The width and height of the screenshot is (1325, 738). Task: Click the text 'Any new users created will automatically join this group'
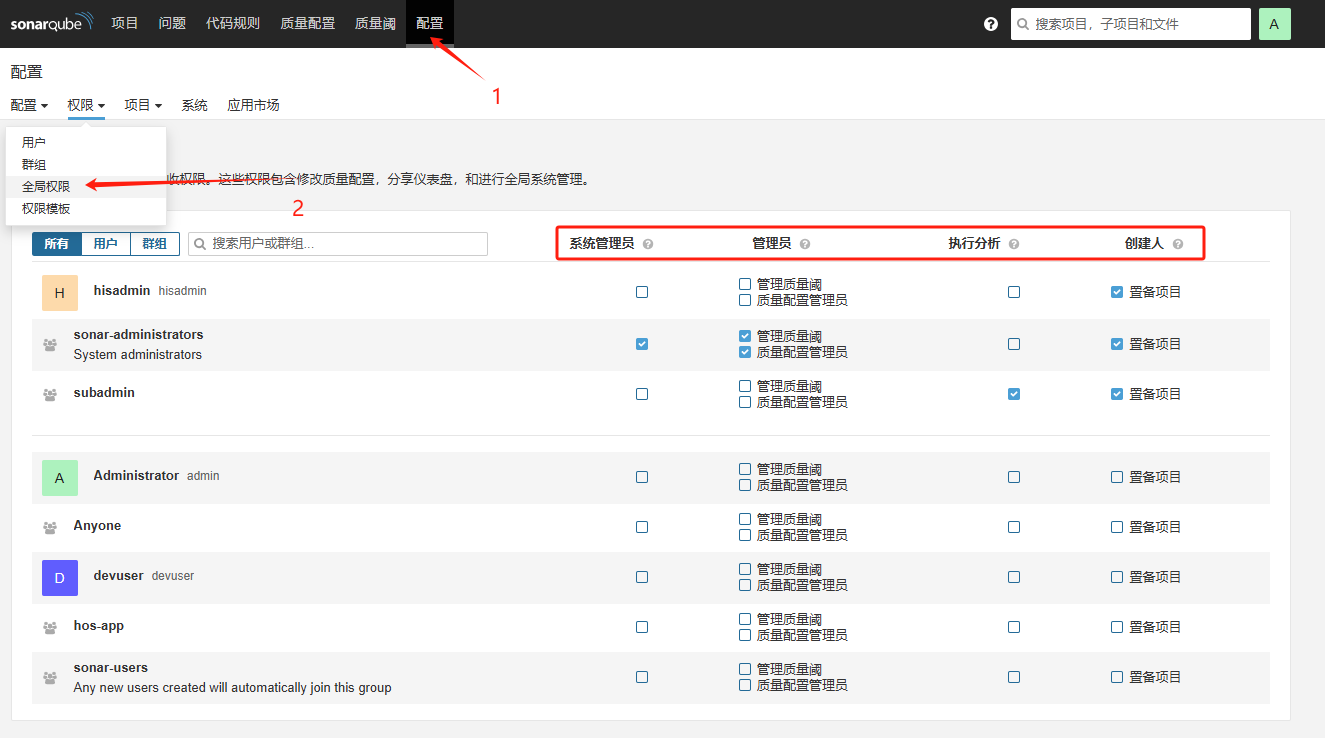pyautogui.click(x=232, y=688)
